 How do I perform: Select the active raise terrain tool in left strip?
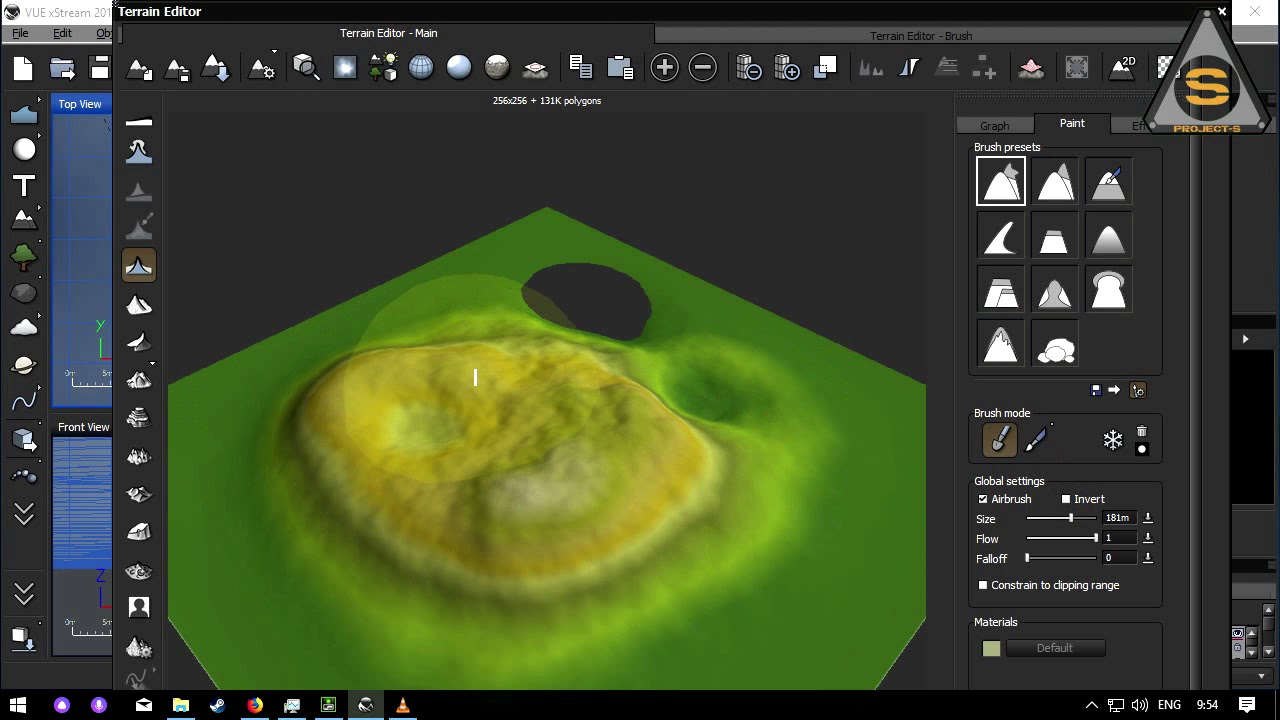(x=139, y=266)
